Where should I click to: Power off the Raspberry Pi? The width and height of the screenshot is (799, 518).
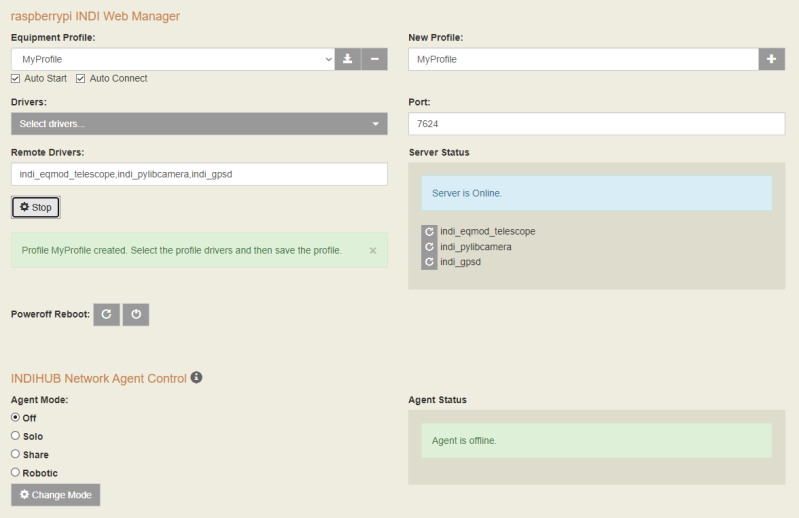[x=136, y=314]
